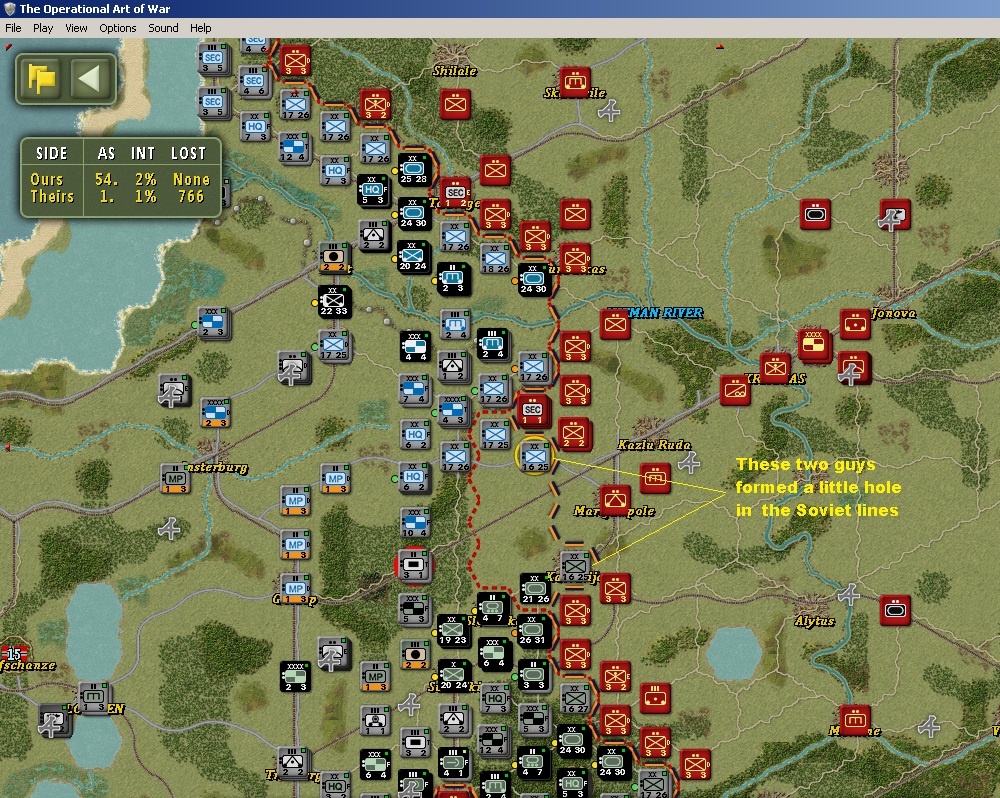1000x798 pixels.
Task: Click the Shilale town label
Action: click(x=455, y=71)
